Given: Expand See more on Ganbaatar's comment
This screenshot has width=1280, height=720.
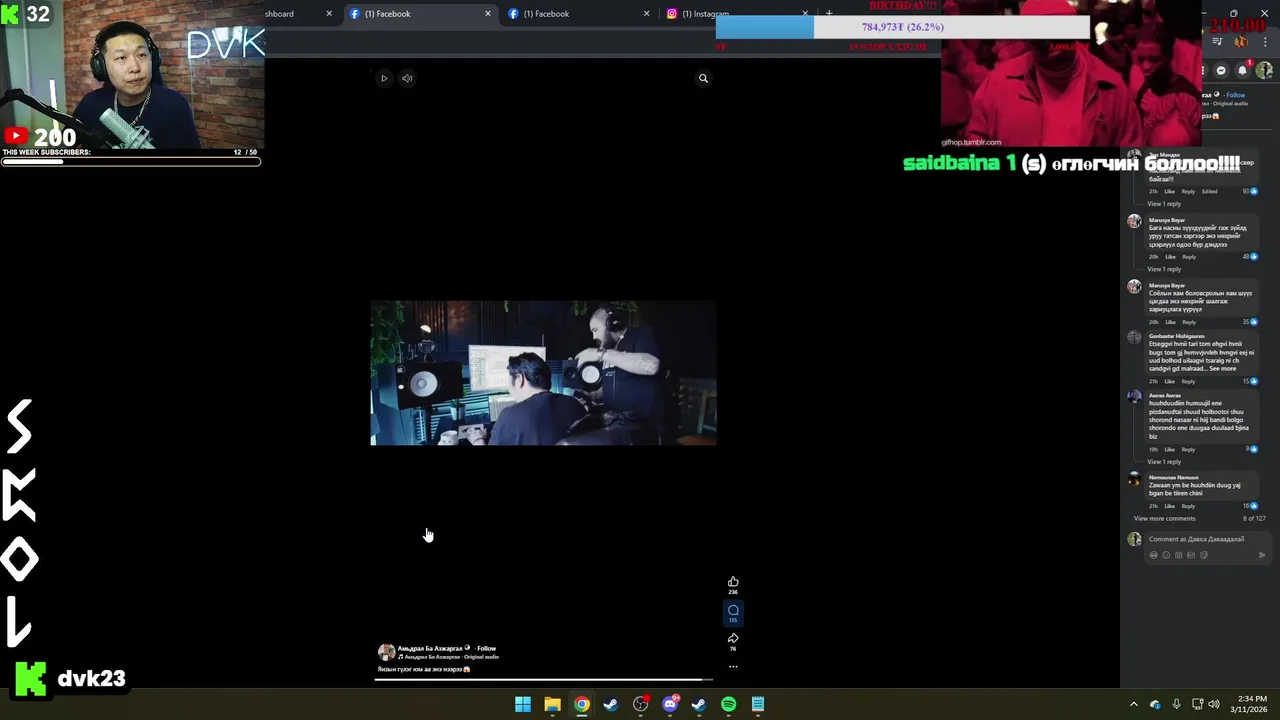Looking at the screenshot, I should (x=1223, y=368).
